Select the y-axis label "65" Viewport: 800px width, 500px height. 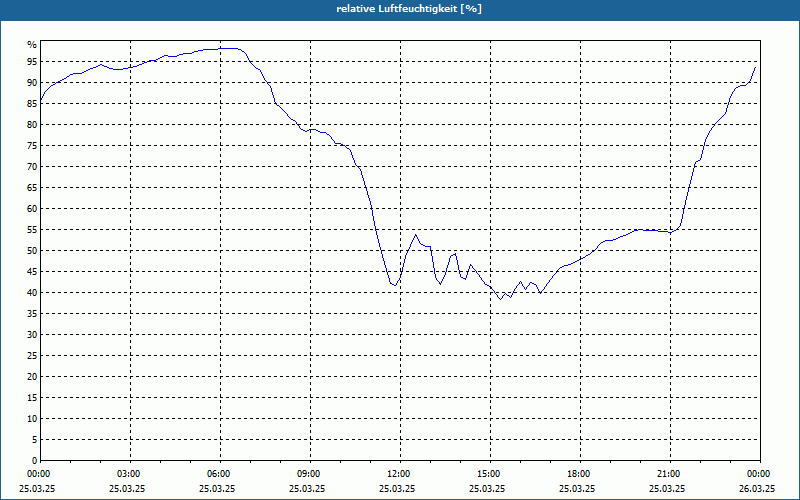coord(32,188)
